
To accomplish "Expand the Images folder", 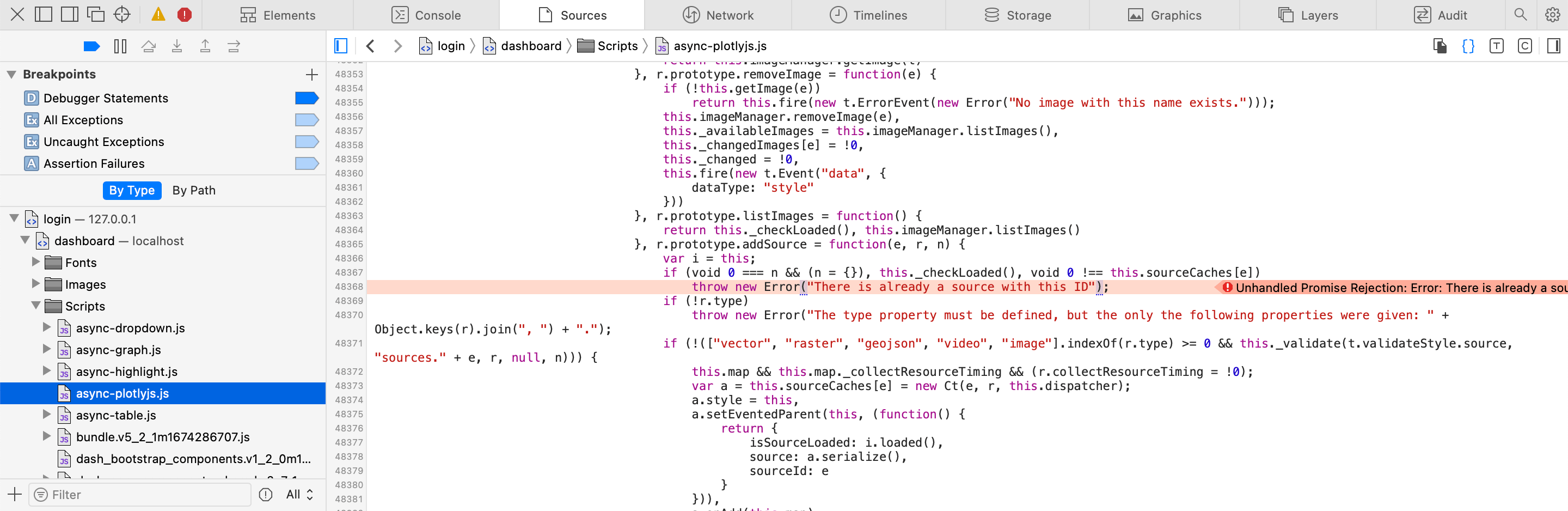I will (36, 284).
